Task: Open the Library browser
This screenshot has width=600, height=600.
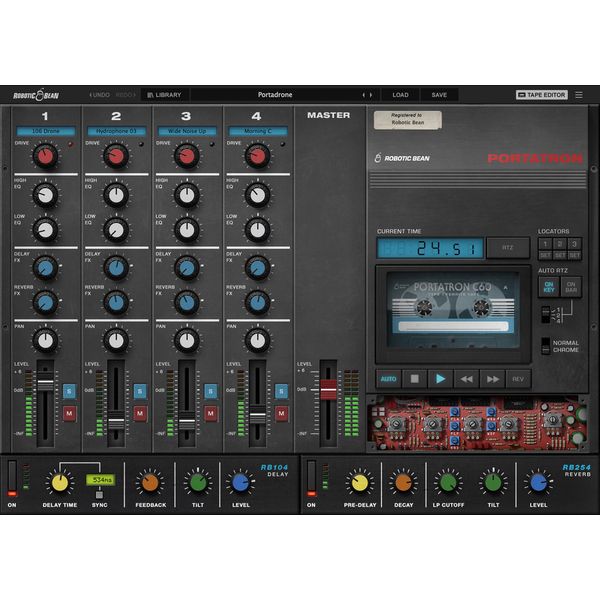Action: [x=165, y=95]
